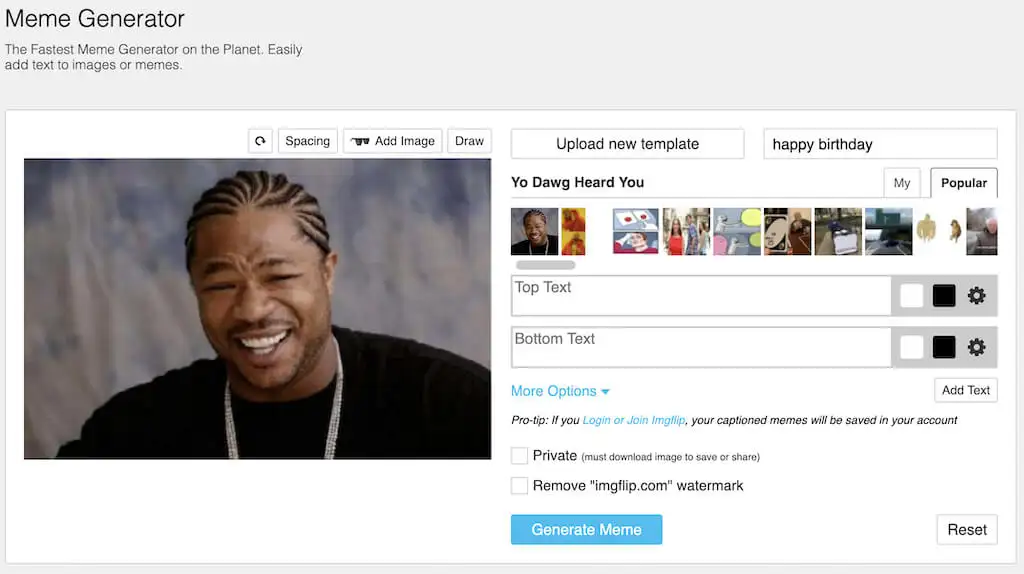
Task: Select the Yo Dawg template thumbnail
Action: coord(534,231)
